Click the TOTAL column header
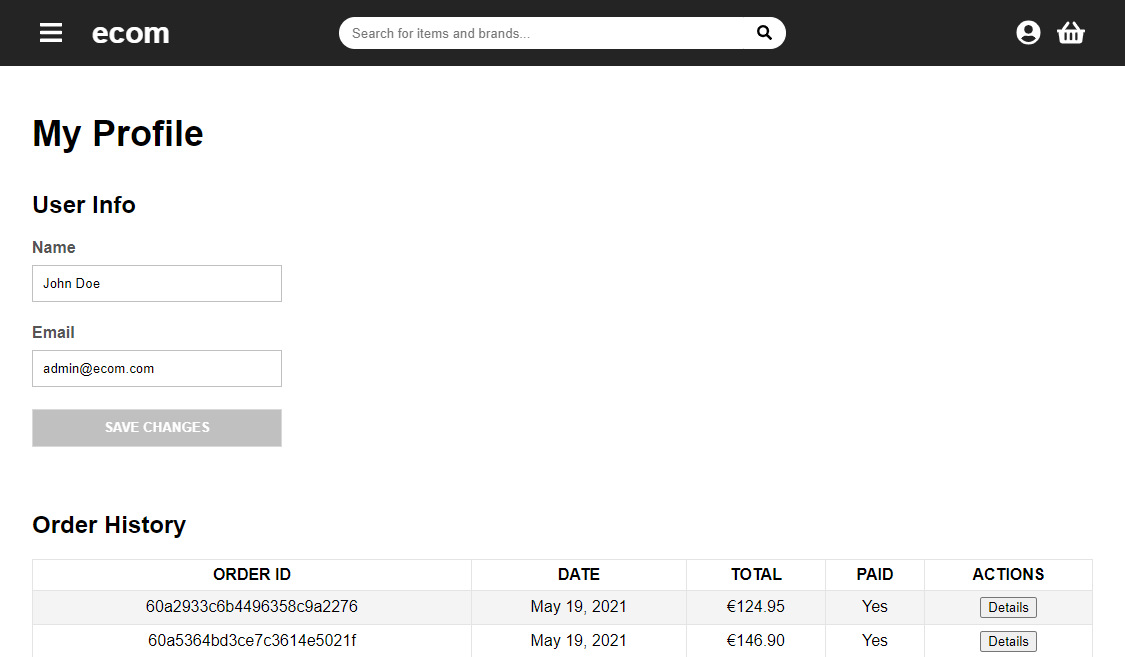This screenshot has height=657, width=1125. click(x=756, y=575)
